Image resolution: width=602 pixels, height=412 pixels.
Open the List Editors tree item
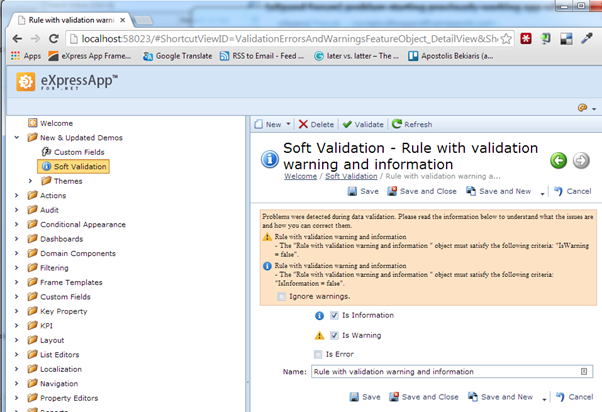tap(60, 355)
